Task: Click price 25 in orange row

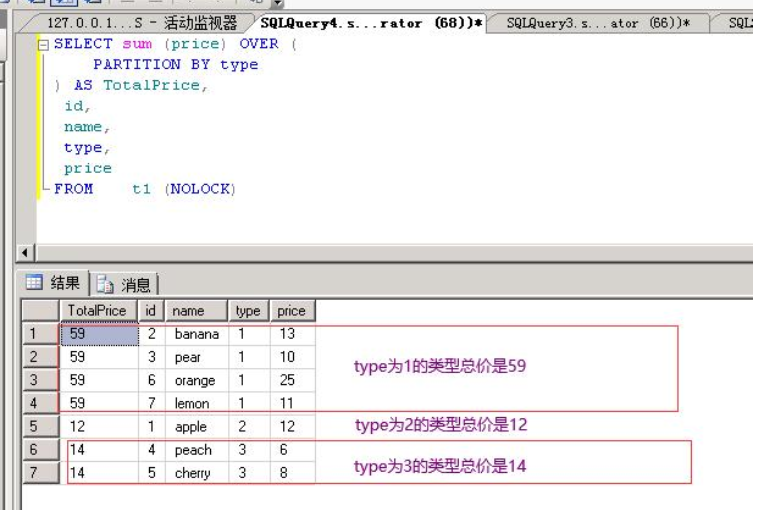Action: 292,380
